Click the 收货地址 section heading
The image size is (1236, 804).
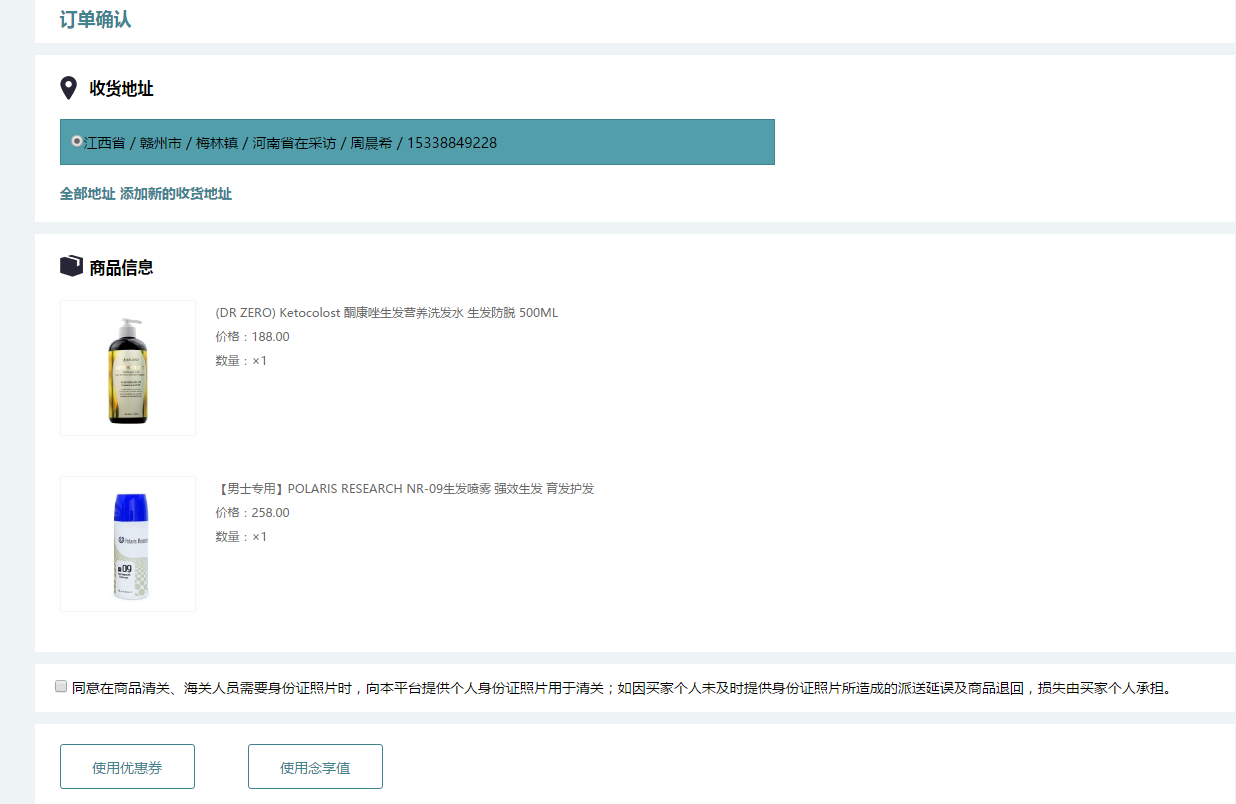pos(121,89)
